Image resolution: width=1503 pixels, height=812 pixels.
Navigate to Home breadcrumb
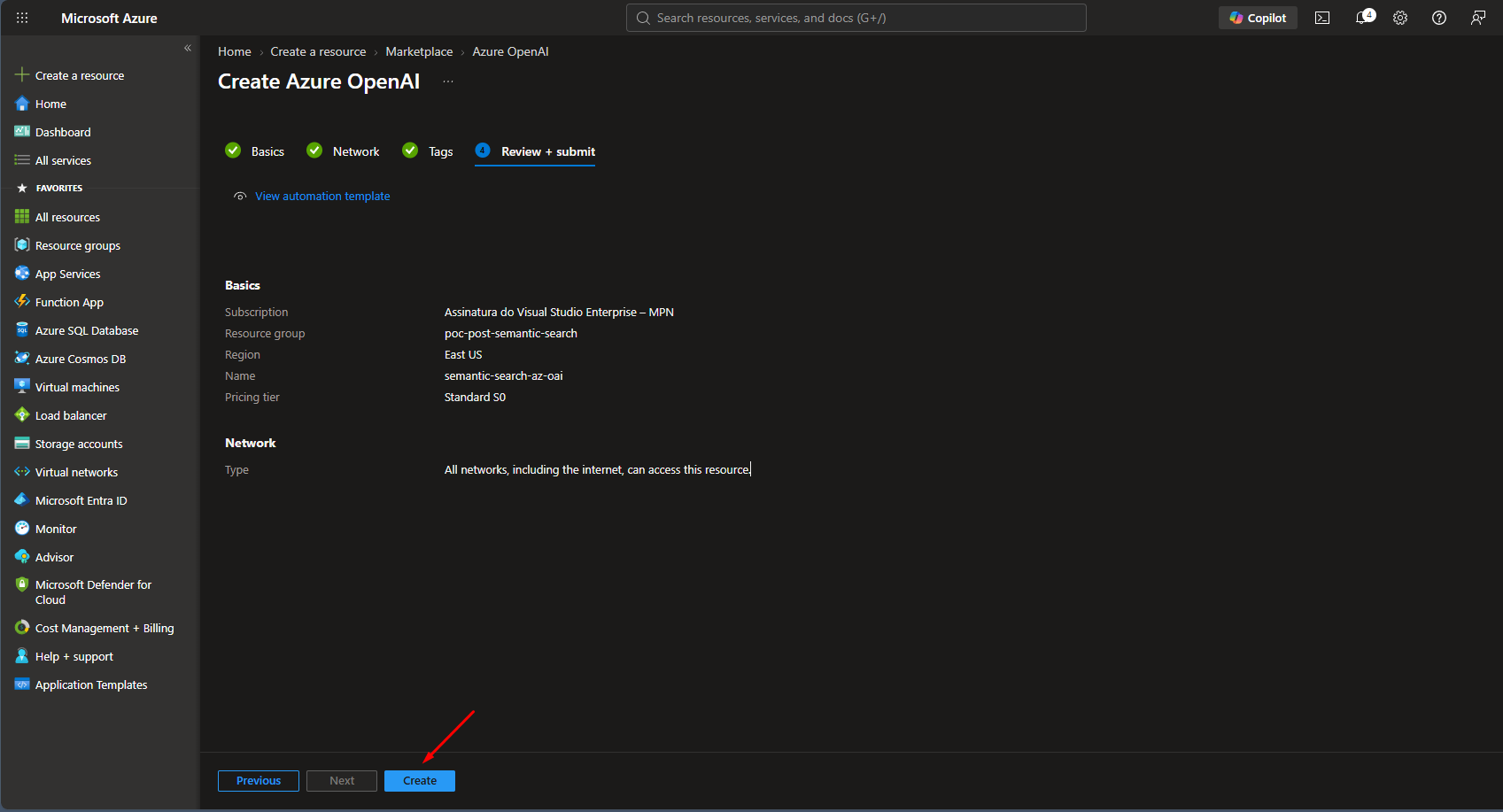pos(235,51)
